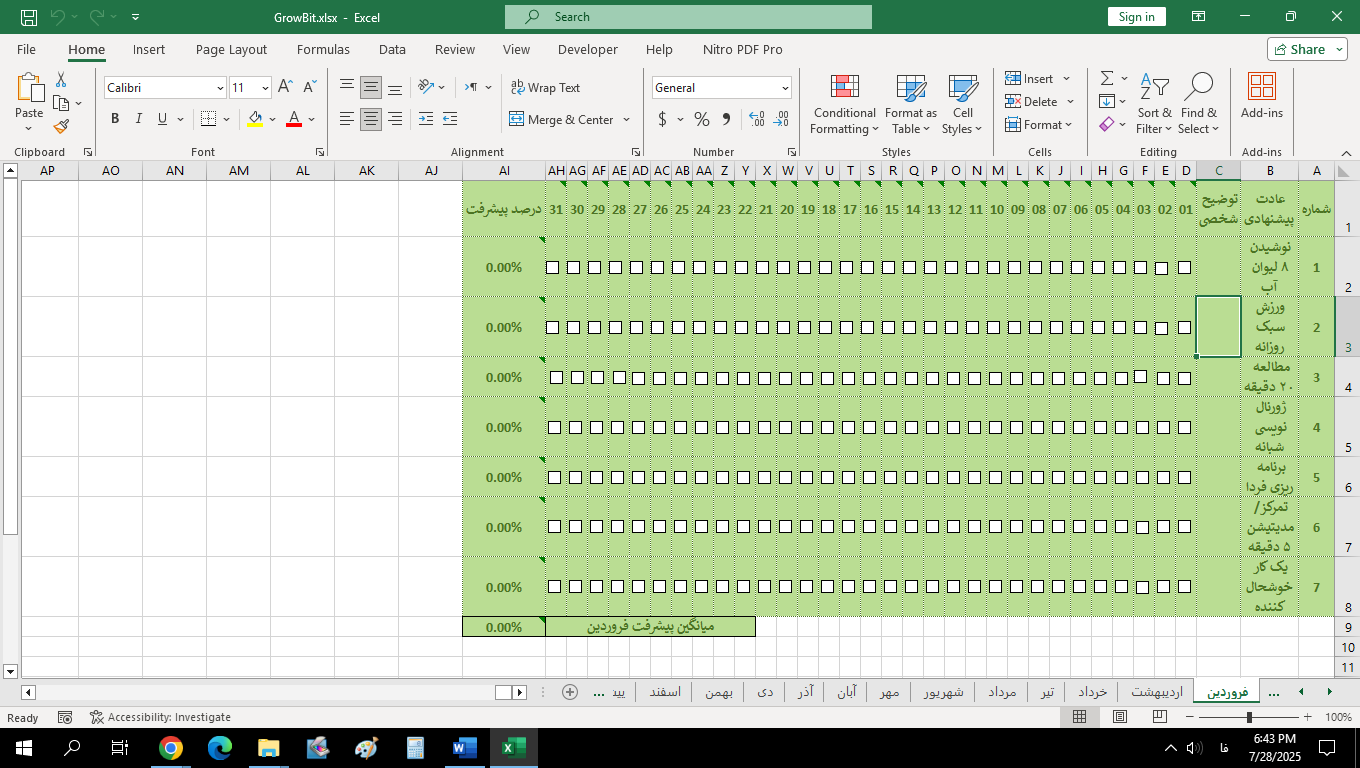
Task: Apply Bold formatting button
Action: pos(115,119)
